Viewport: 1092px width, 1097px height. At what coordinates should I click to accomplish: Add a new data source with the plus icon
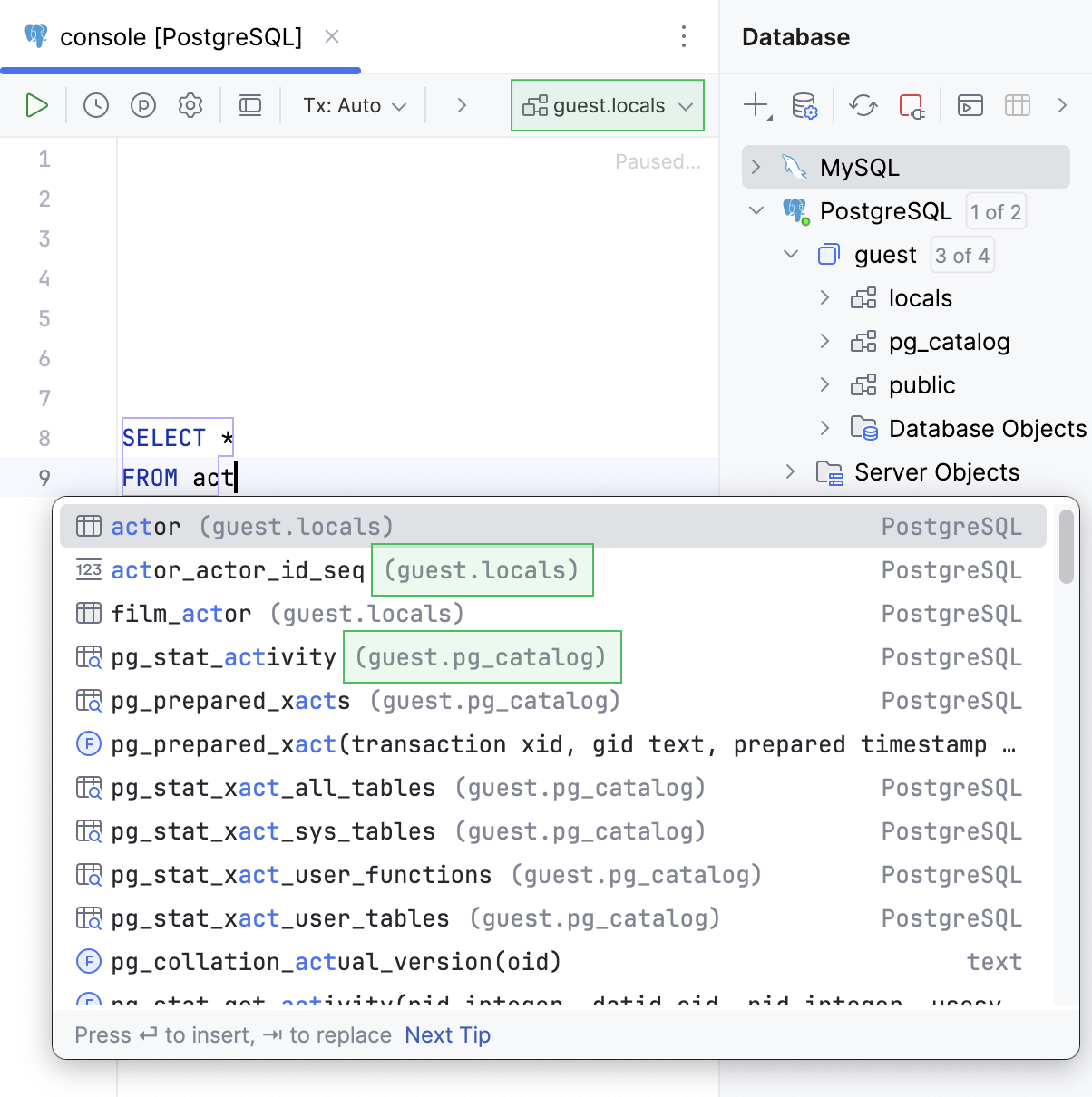click(x=756, y=105)
